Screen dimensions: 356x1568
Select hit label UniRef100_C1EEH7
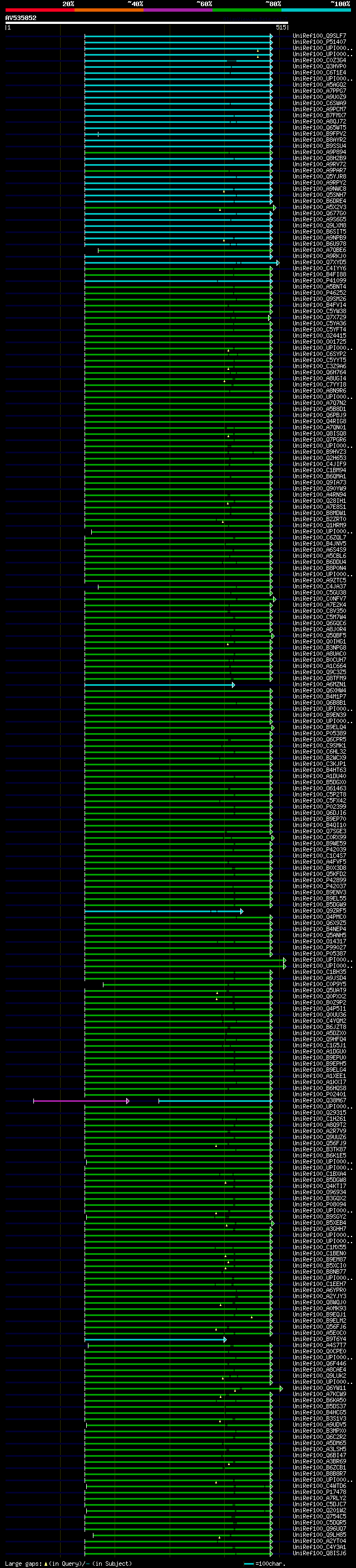pos(319,1284)
